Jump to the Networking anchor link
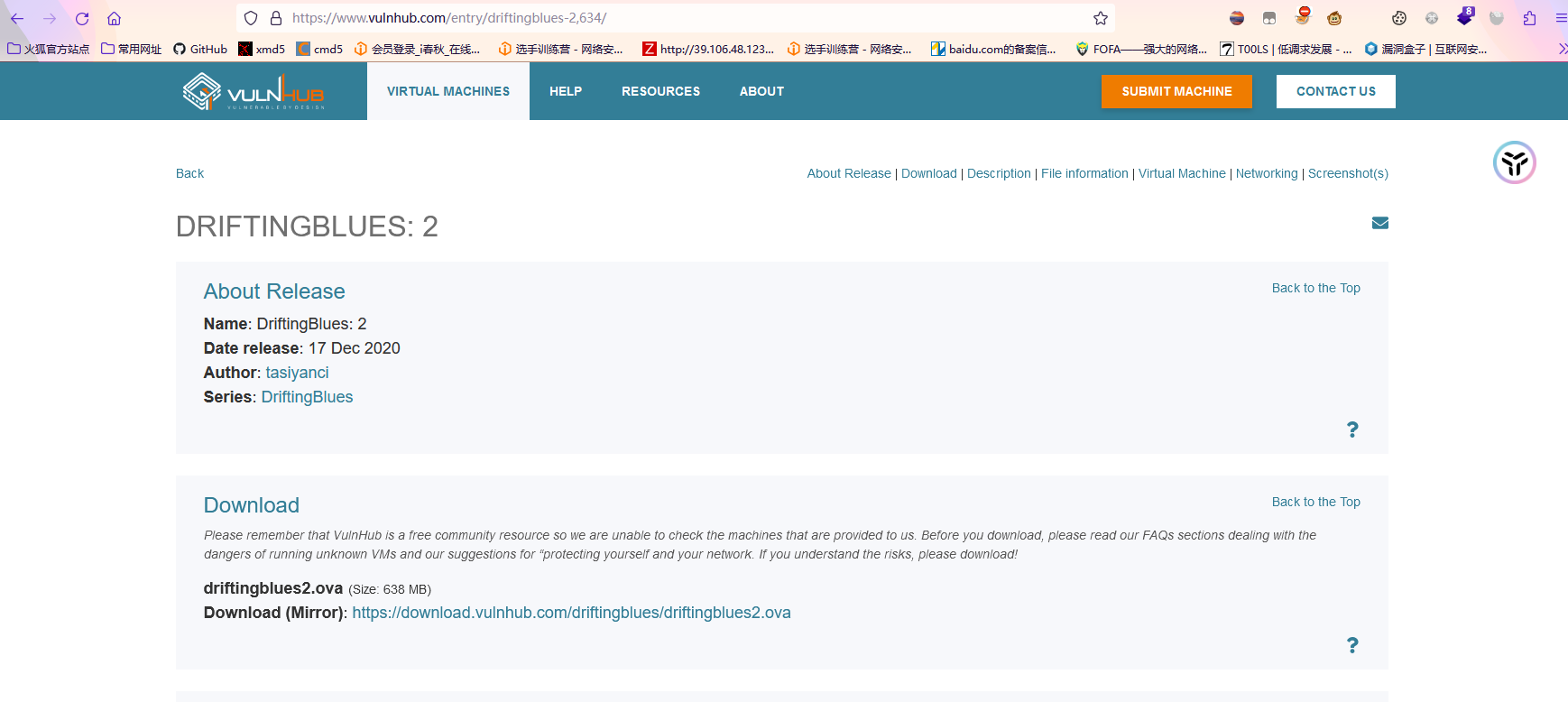 (1267, 173)
